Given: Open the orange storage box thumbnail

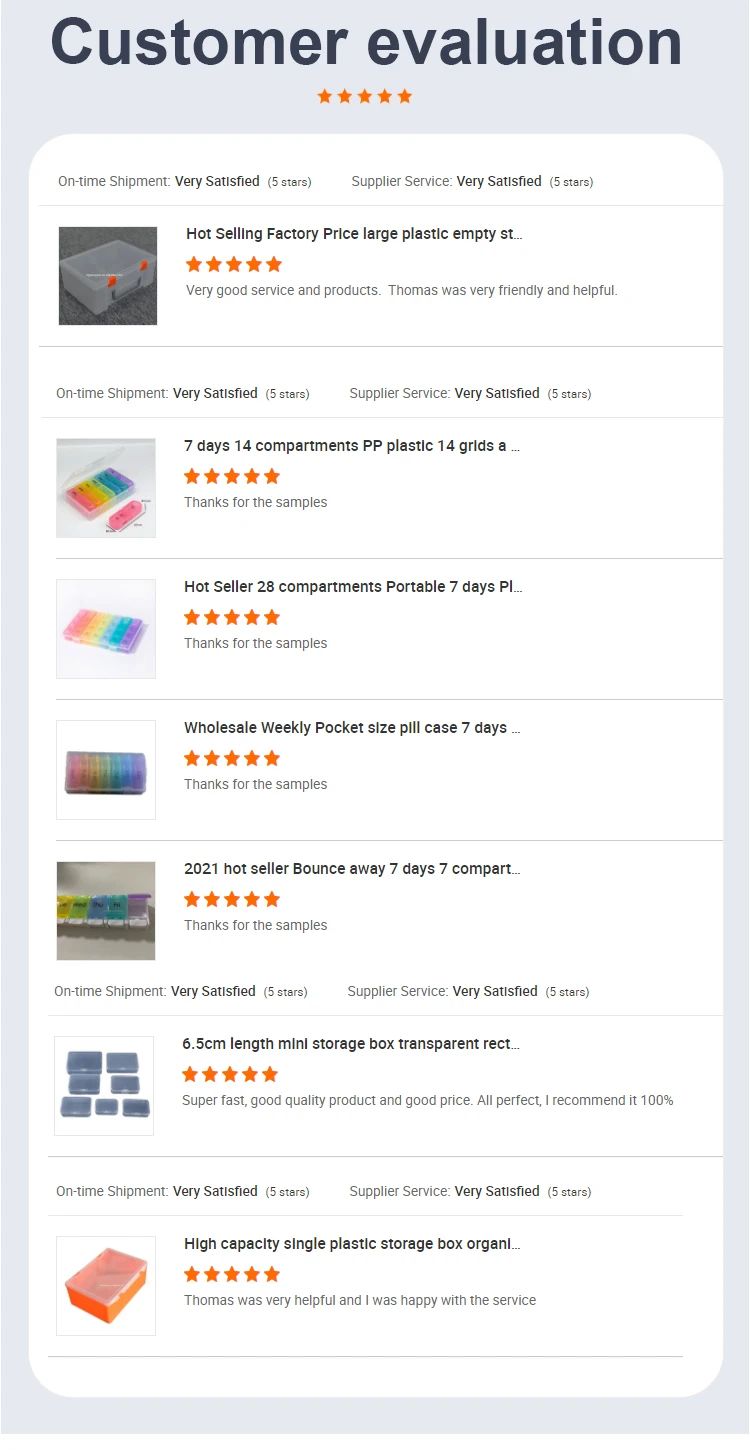Looking at the screenshot, I should (106, 1286).
